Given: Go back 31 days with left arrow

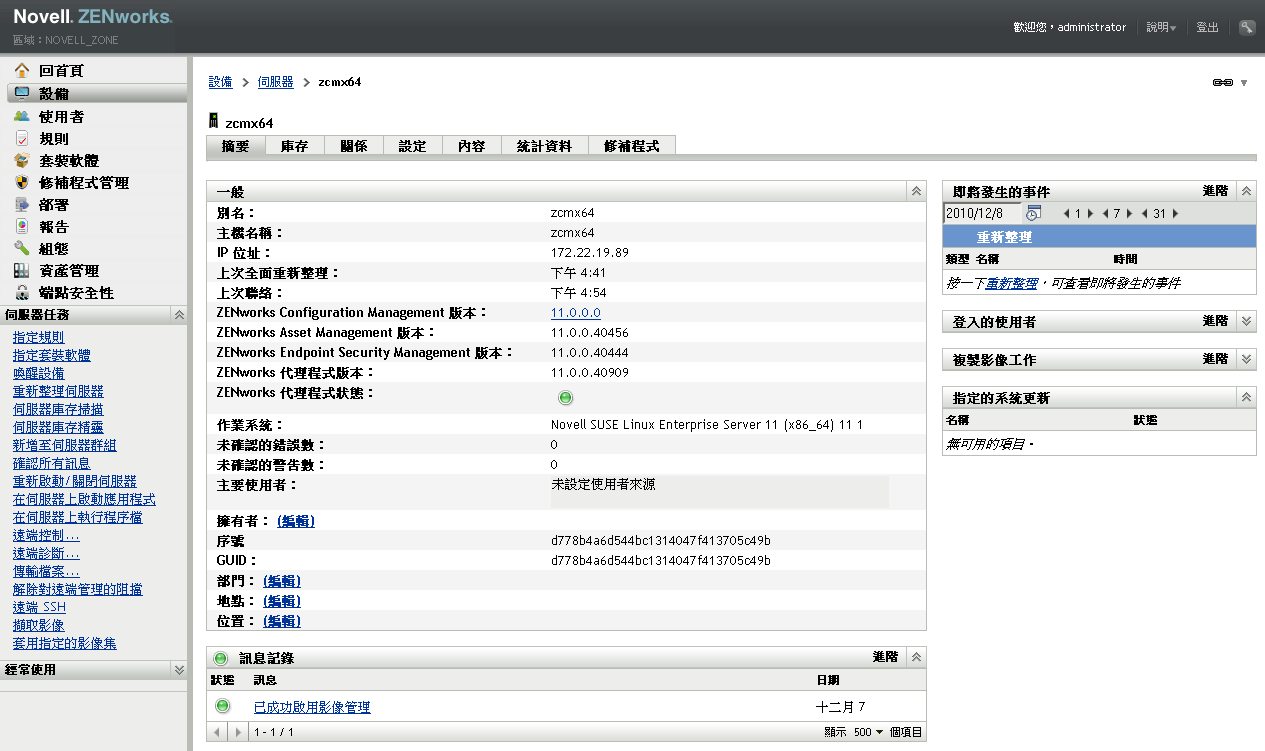Looking at the screenshot, I should [x=1144, y=213].
